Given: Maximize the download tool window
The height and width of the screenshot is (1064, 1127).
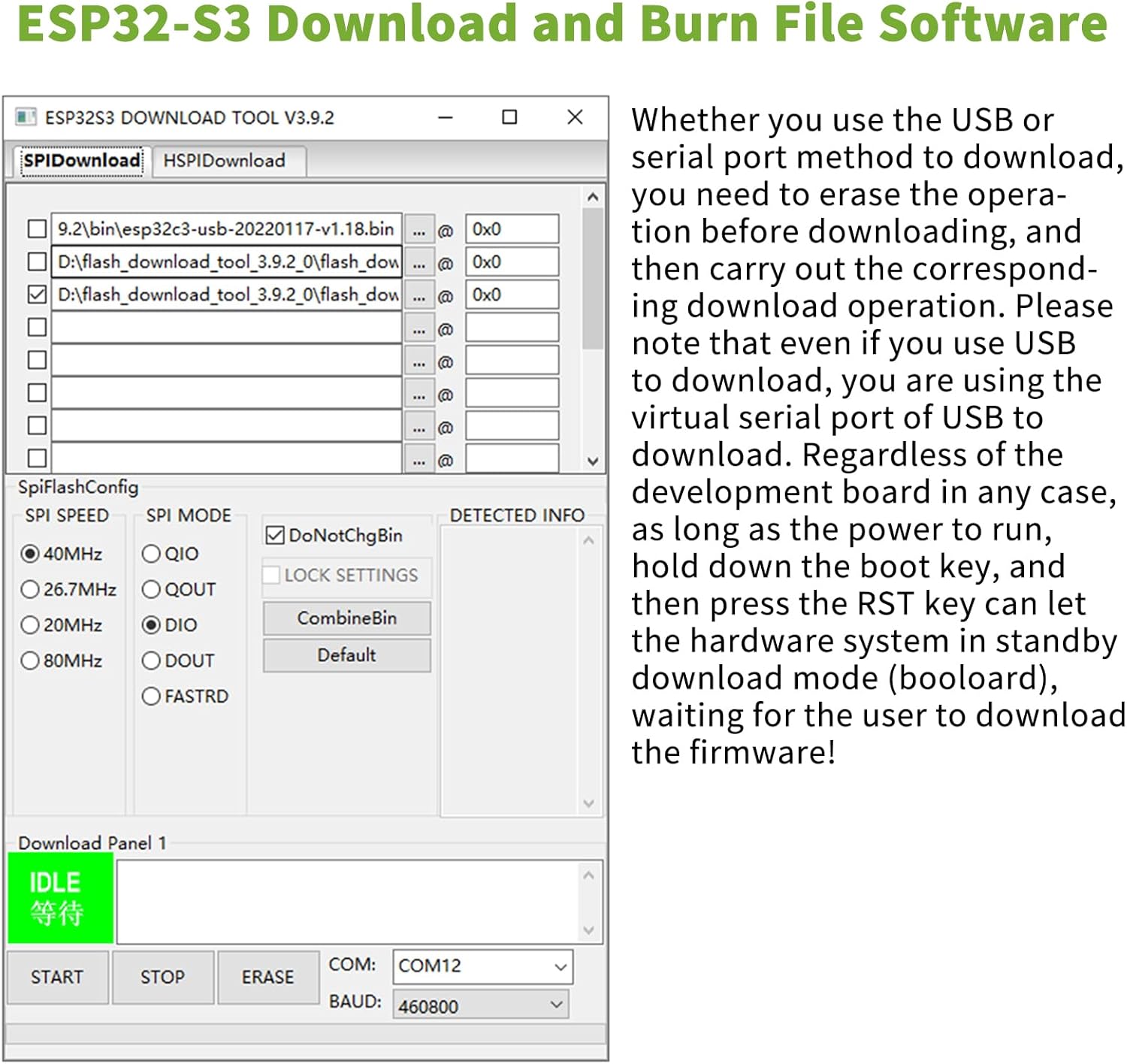Looking at the screenshot, I should pos(509,117).
